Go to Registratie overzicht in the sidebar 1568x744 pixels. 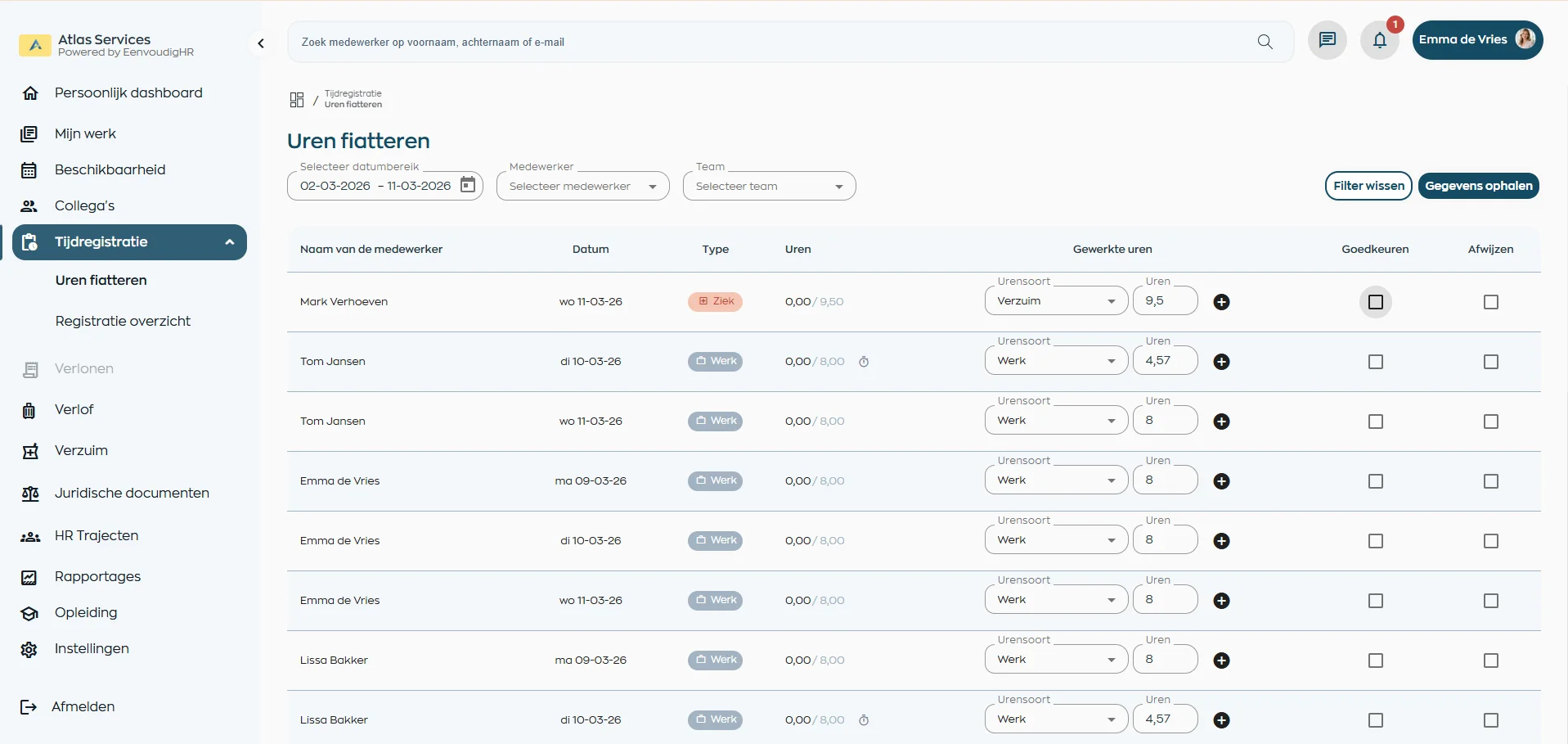[123, 321]
